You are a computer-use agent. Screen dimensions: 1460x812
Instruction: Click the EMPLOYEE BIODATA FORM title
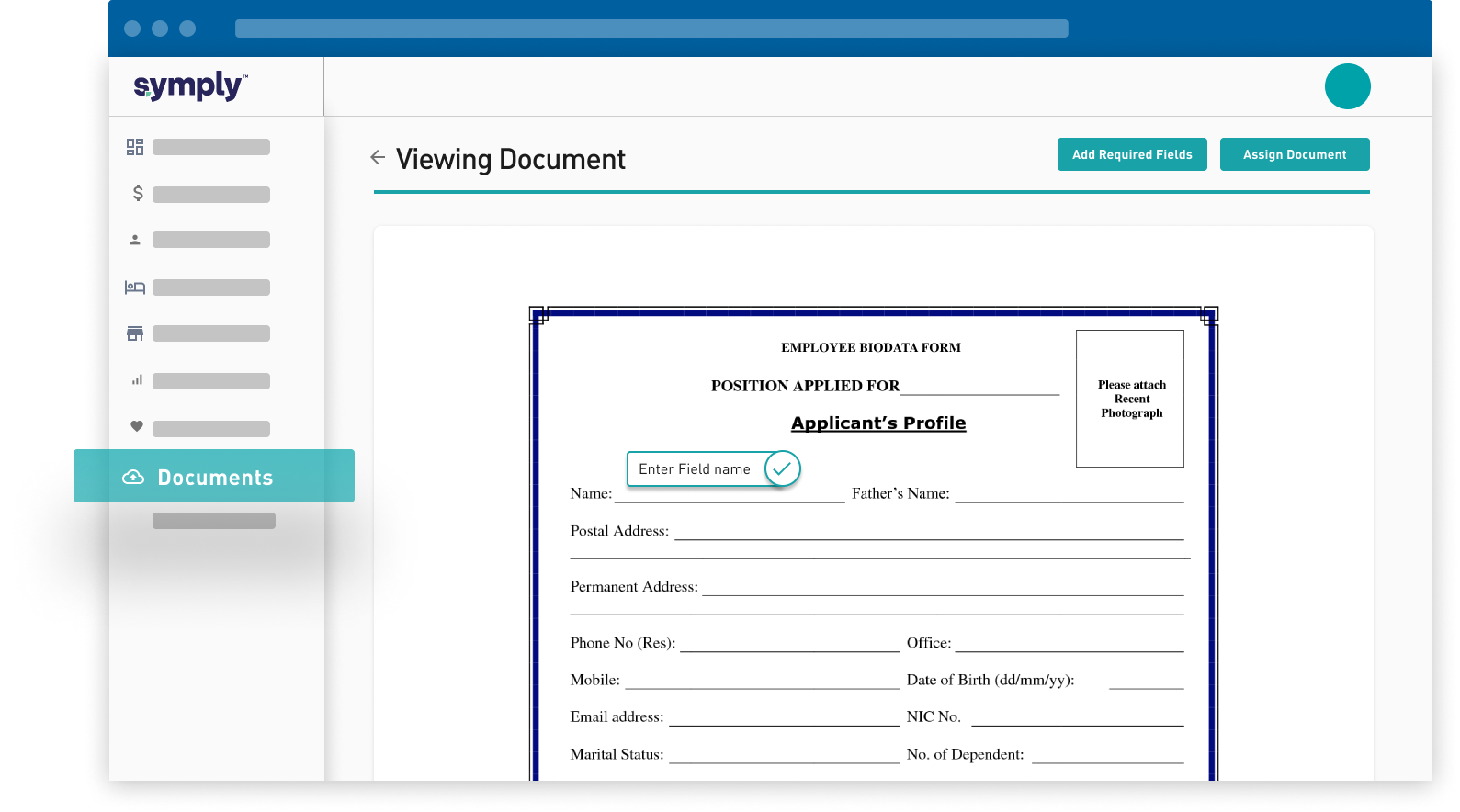pyautogui.click(x=871, y=347)
